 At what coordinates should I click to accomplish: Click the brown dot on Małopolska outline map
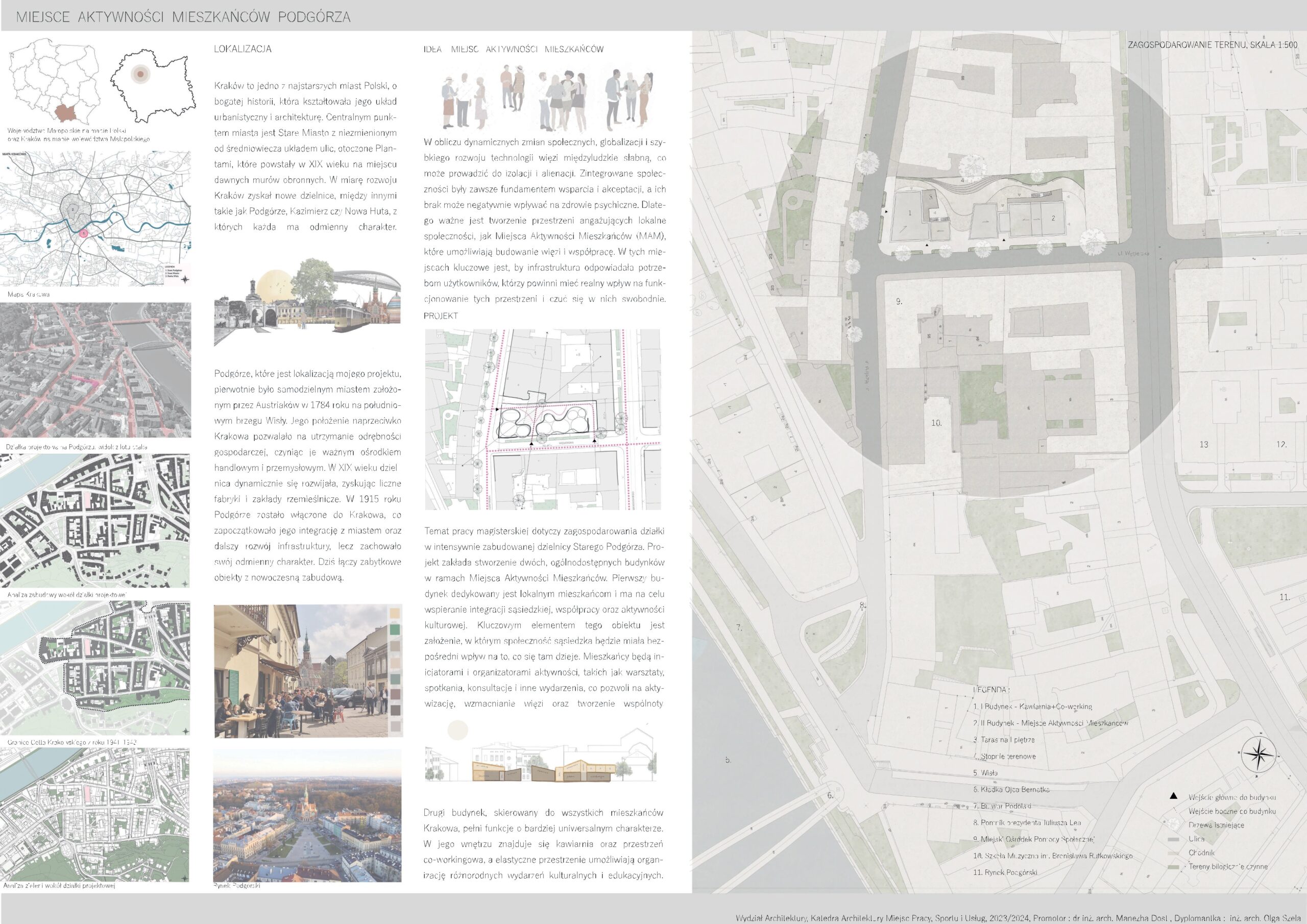click(140, 74)
